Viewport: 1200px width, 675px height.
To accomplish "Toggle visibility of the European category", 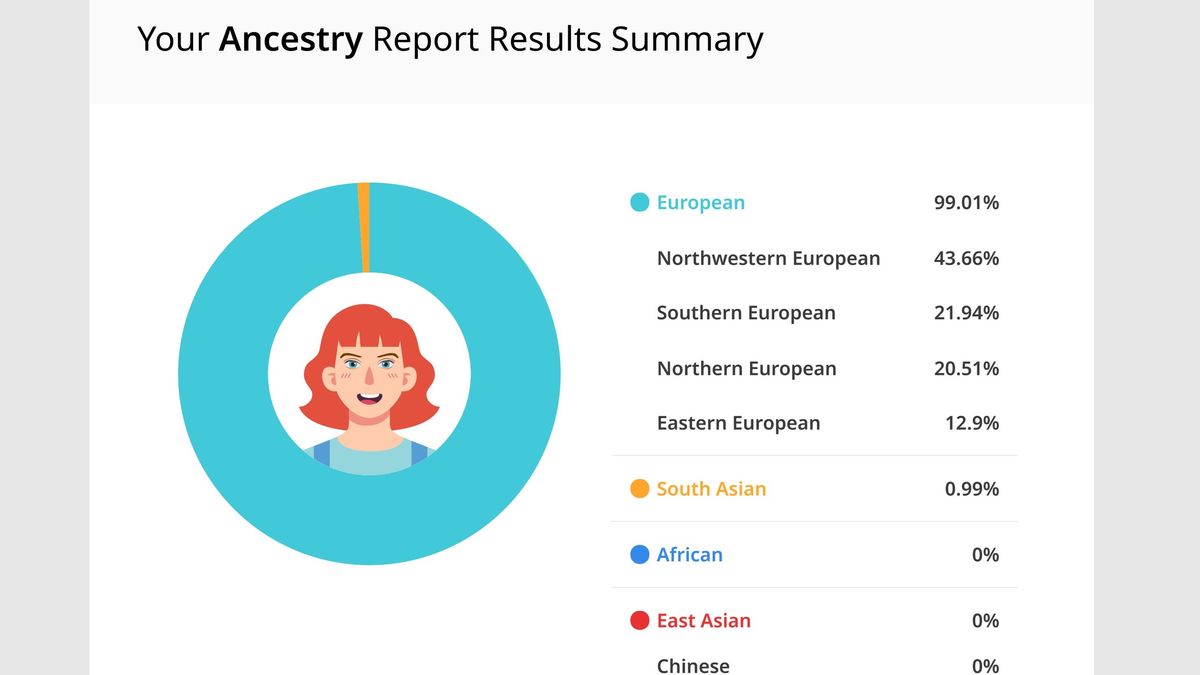I will pyautogui.click(x=700, y=202).
